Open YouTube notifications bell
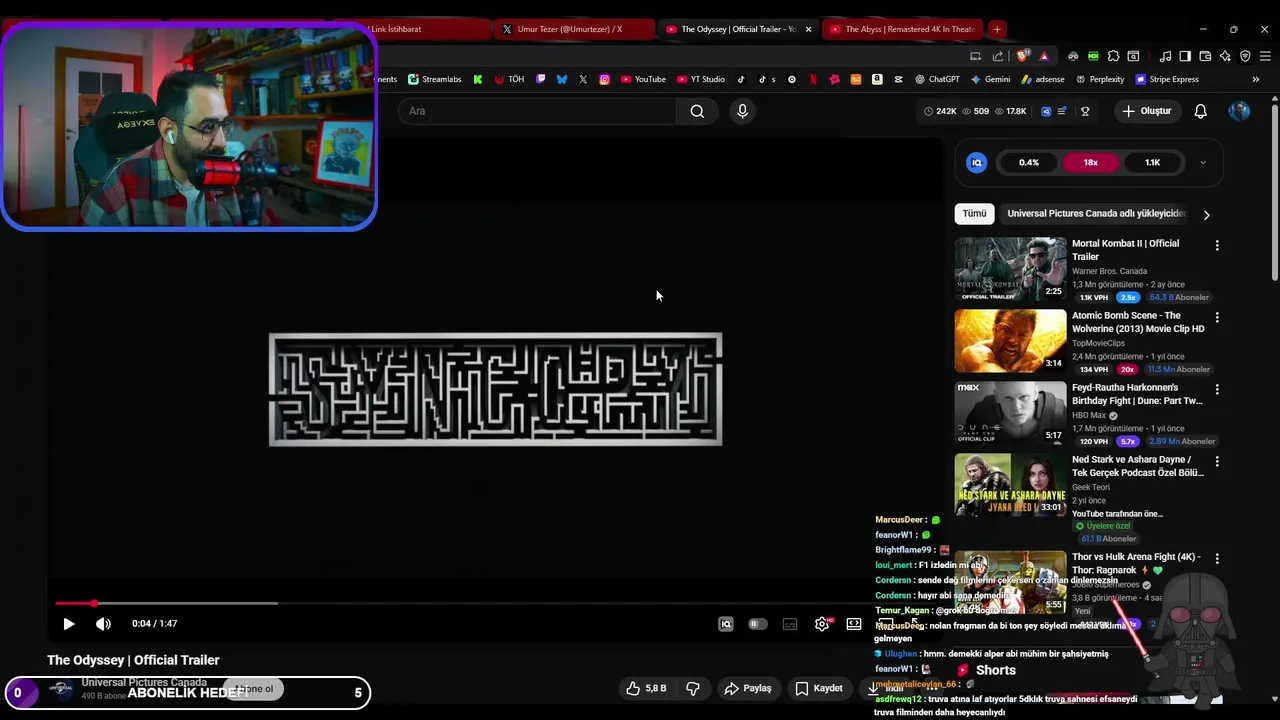Viewport: 1280px width, 720px height. (x=1200, y=111)
